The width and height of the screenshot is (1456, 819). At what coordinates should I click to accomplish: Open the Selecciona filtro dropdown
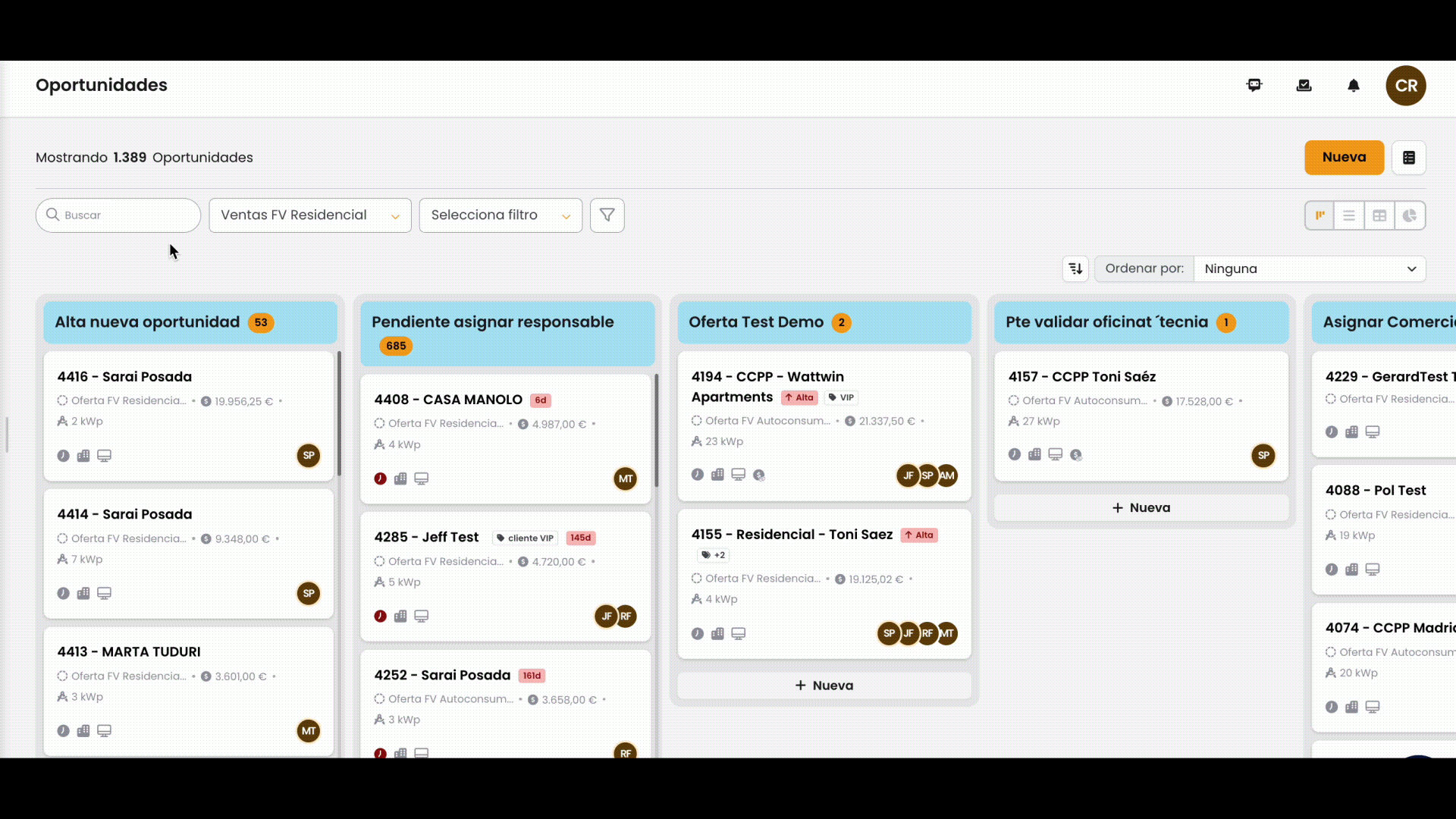(x=500, y=215)
